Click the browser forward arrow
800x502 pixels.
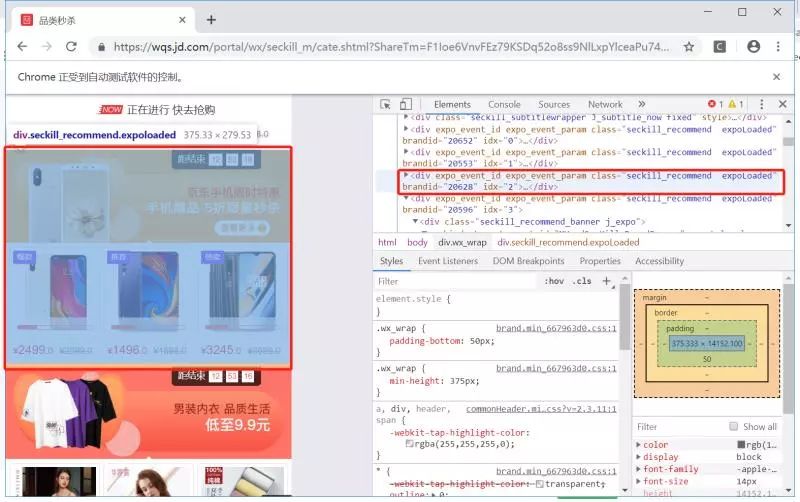coord(46,46)
